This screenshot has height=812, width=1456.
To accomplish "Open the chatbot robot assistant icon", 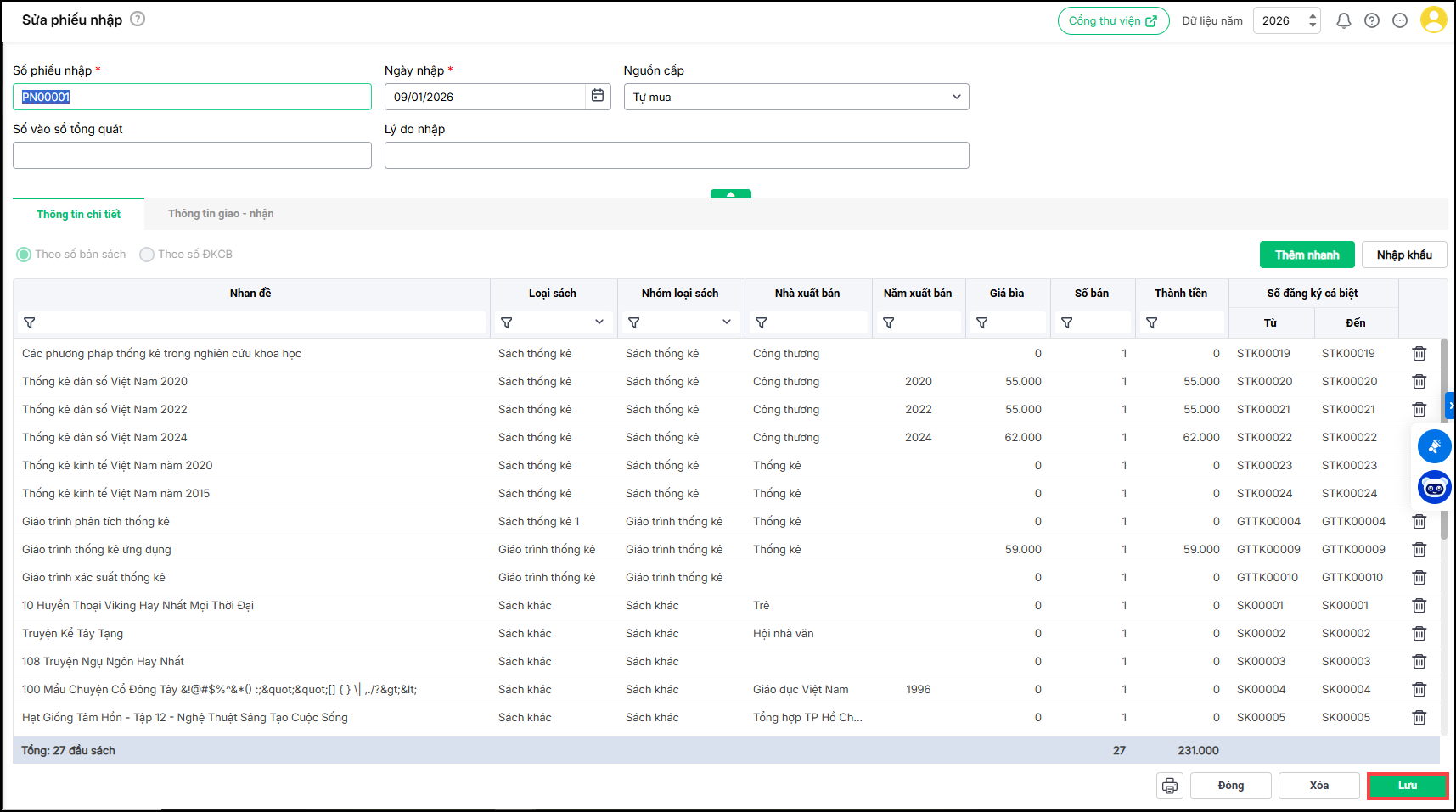I will point(1434,488).
